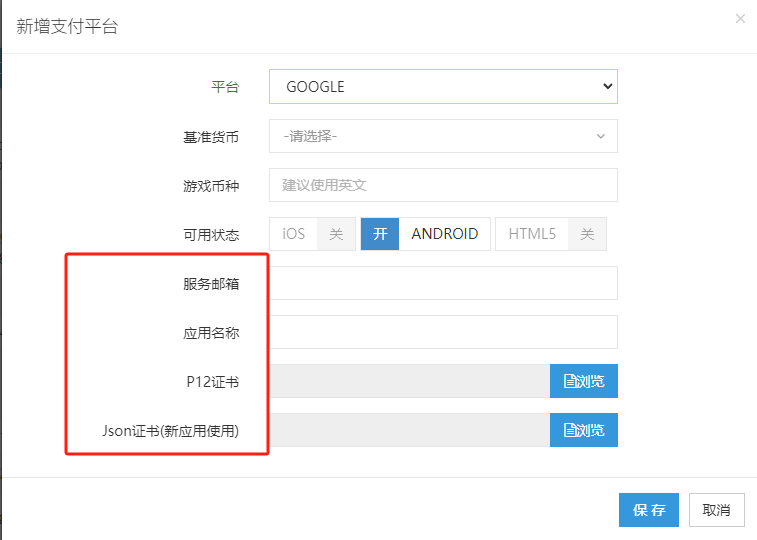Click the Json证书 file path field
This screenshot has width=757, height=540.
click(409, 430)
